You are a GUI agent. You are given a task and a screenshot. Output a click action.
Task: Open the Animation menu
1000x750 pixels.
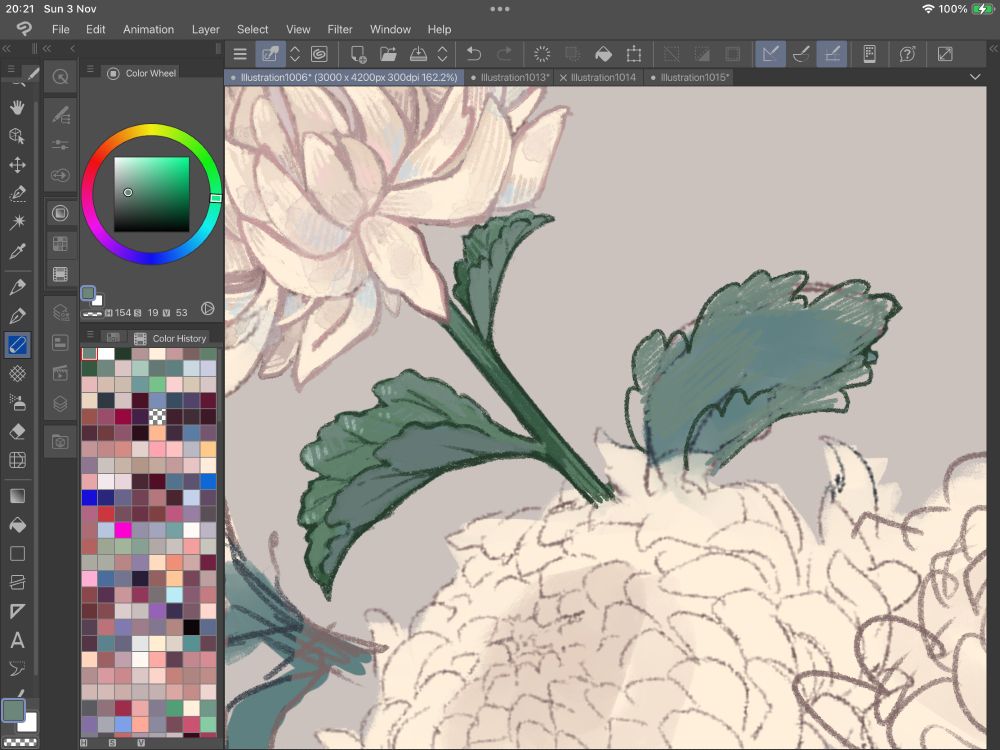pyautogui.click(x=148, y=29)
